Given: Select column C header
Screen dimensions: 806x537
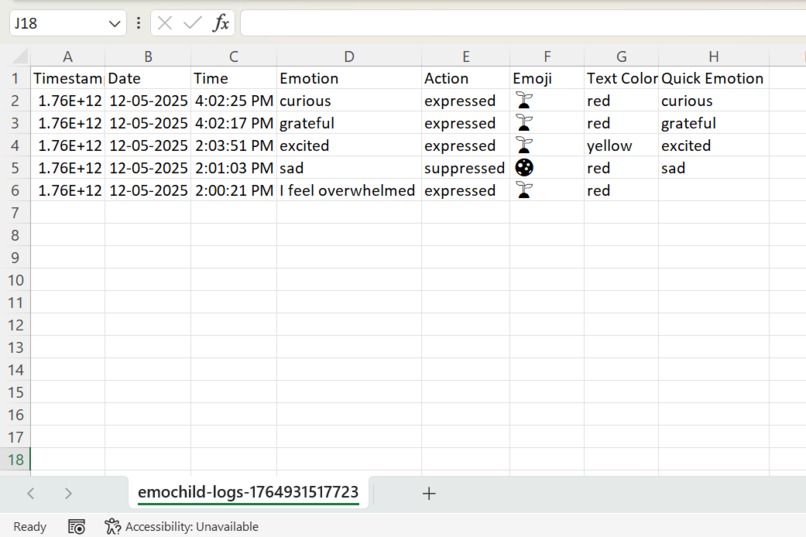Looking at the screenshot, I should click(233, 57).
